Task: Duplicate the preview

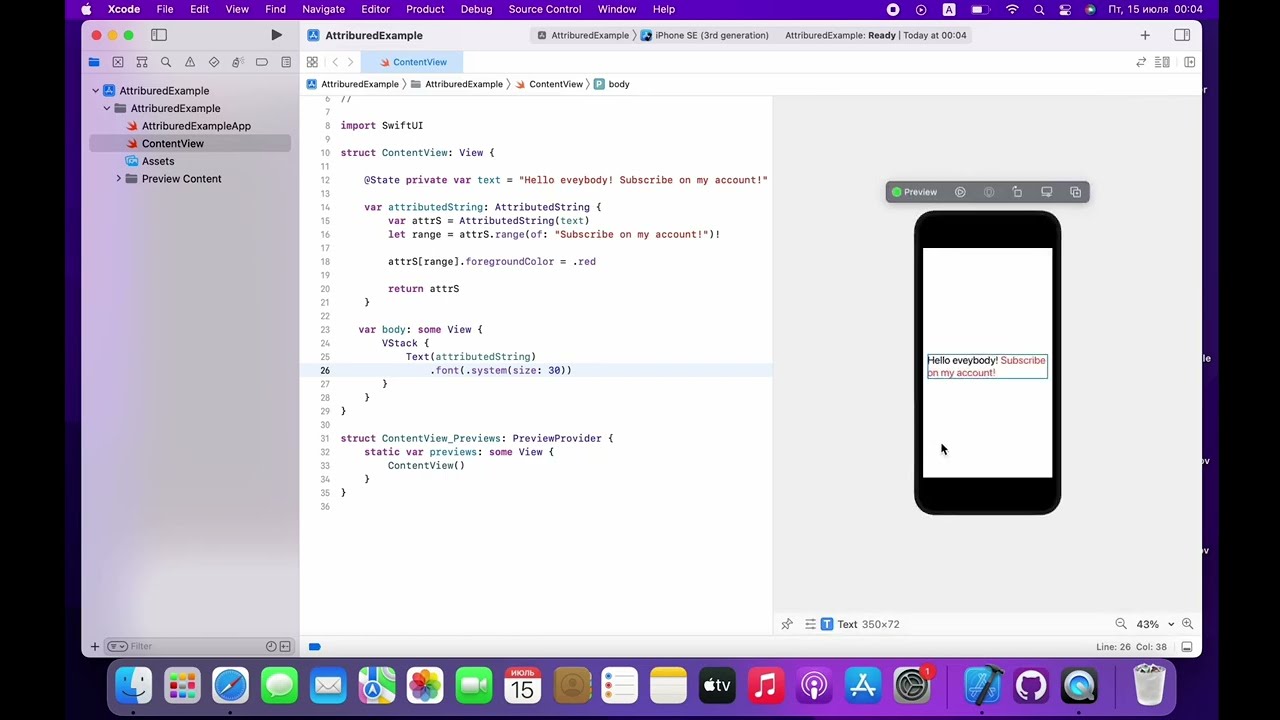Action: point(1075,192)
